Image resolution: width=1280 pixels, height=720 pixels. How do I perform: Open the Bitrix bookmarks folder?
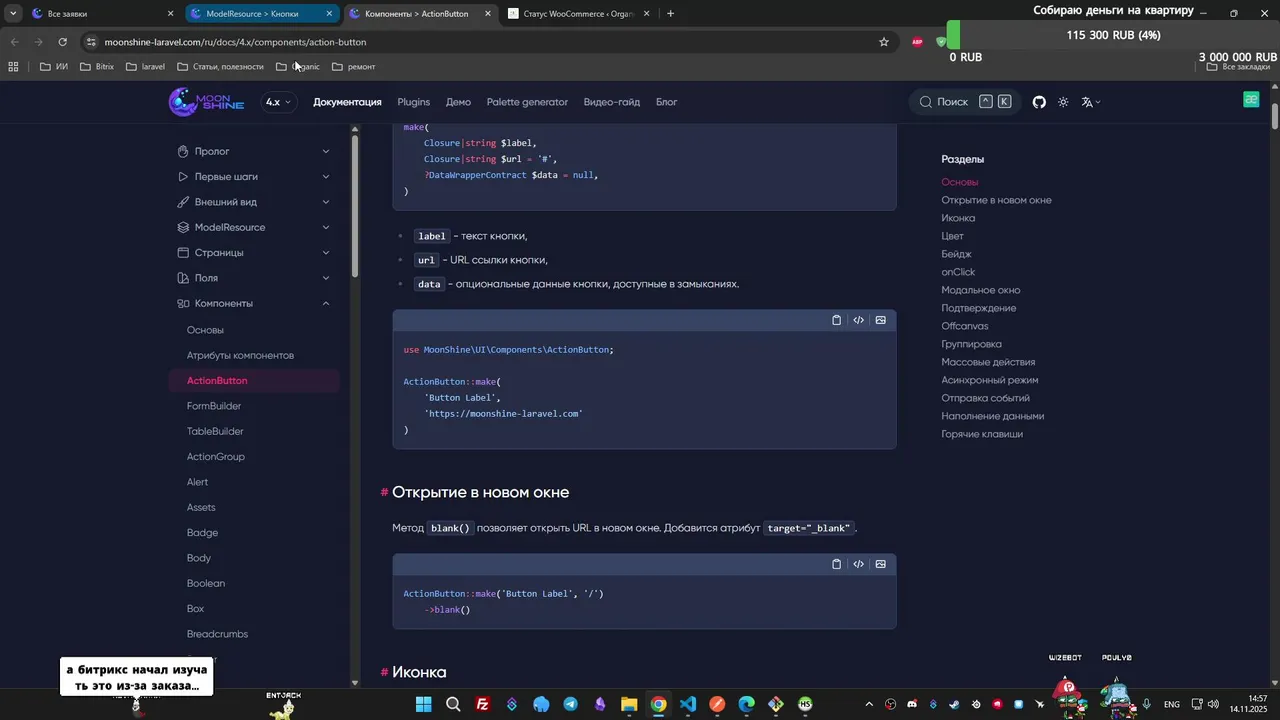96,67
